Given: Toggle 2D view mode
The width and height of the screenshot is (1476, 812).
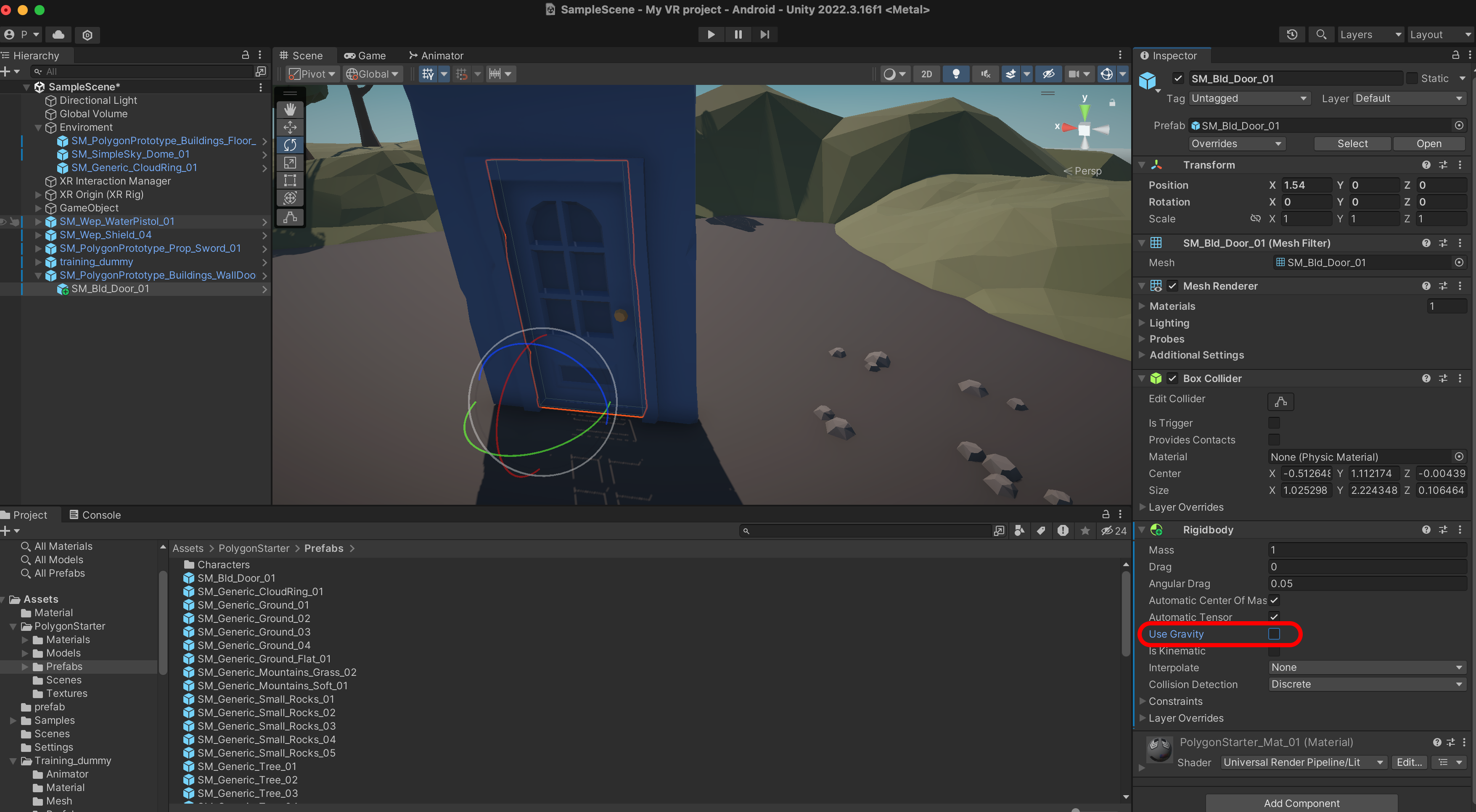Looking at the screenshot, I should point(926,74).
